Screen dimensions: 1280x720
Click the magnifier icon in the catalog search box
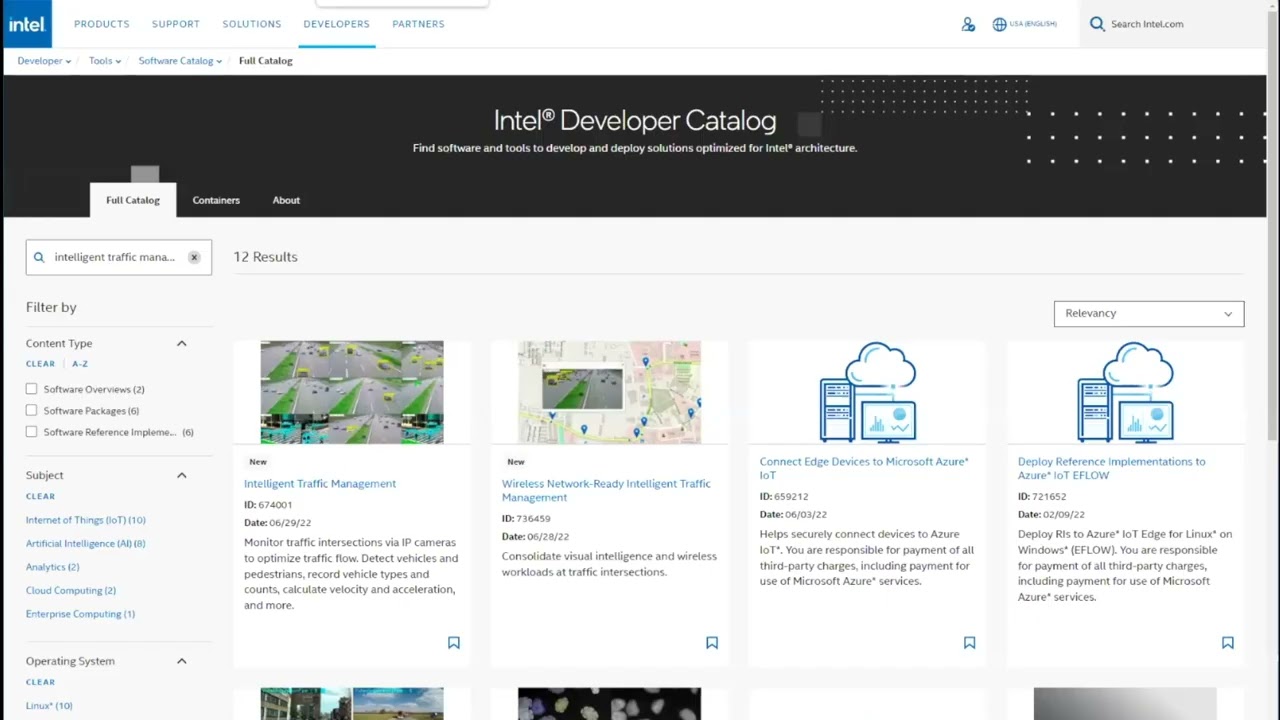coord(39,257)
